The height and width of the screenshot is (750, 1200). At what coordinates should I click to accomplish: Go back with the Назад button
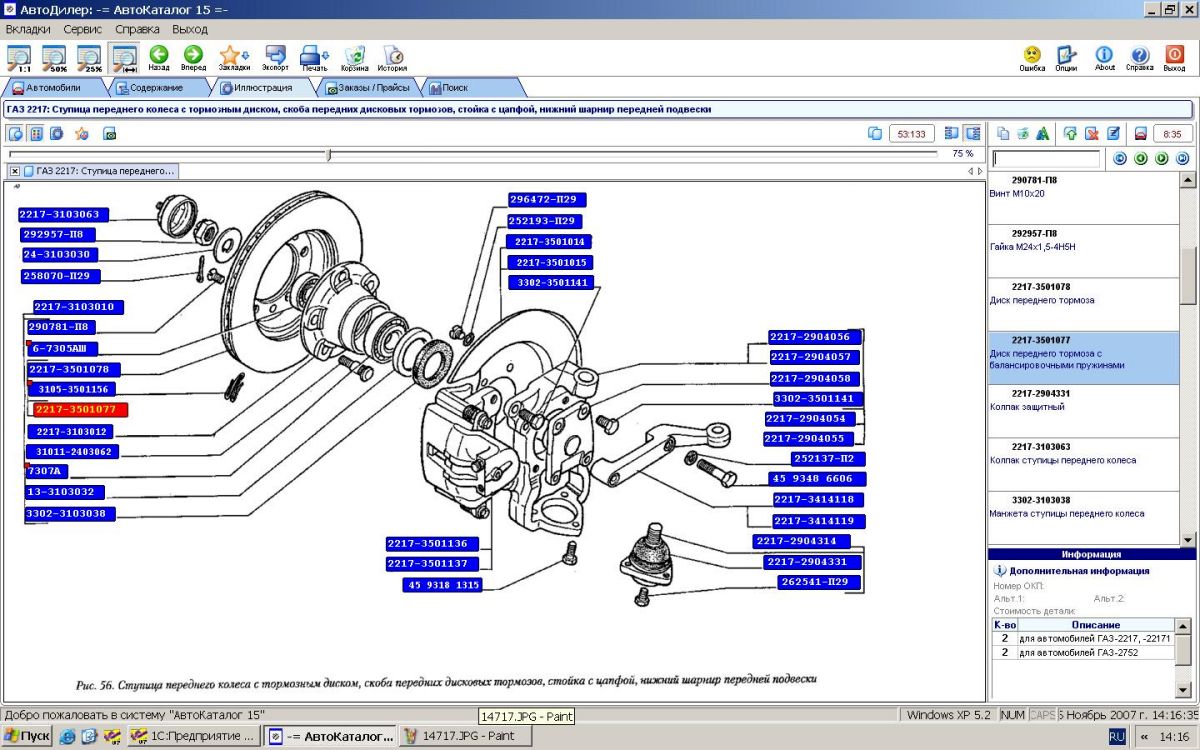(x=159, y=58)
